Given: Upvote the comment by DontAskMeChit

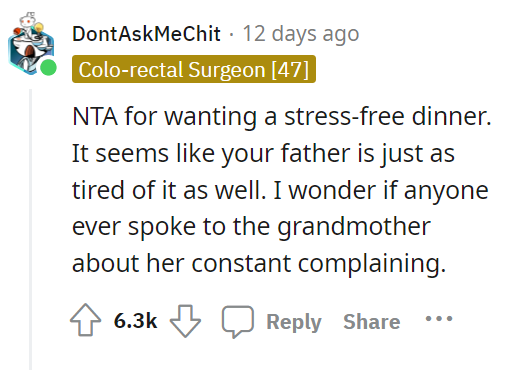Looking at the screenshot, I should pos(85,320).
